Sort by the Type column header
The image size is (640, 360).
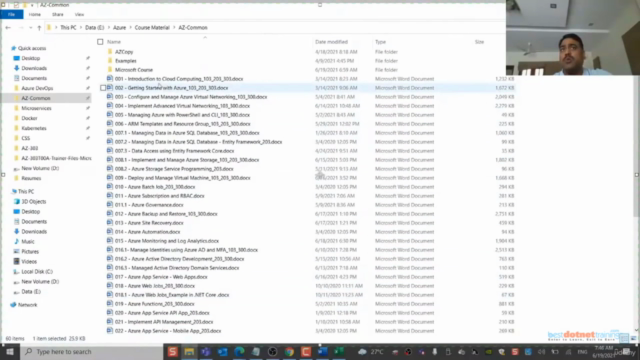point(380,42)
